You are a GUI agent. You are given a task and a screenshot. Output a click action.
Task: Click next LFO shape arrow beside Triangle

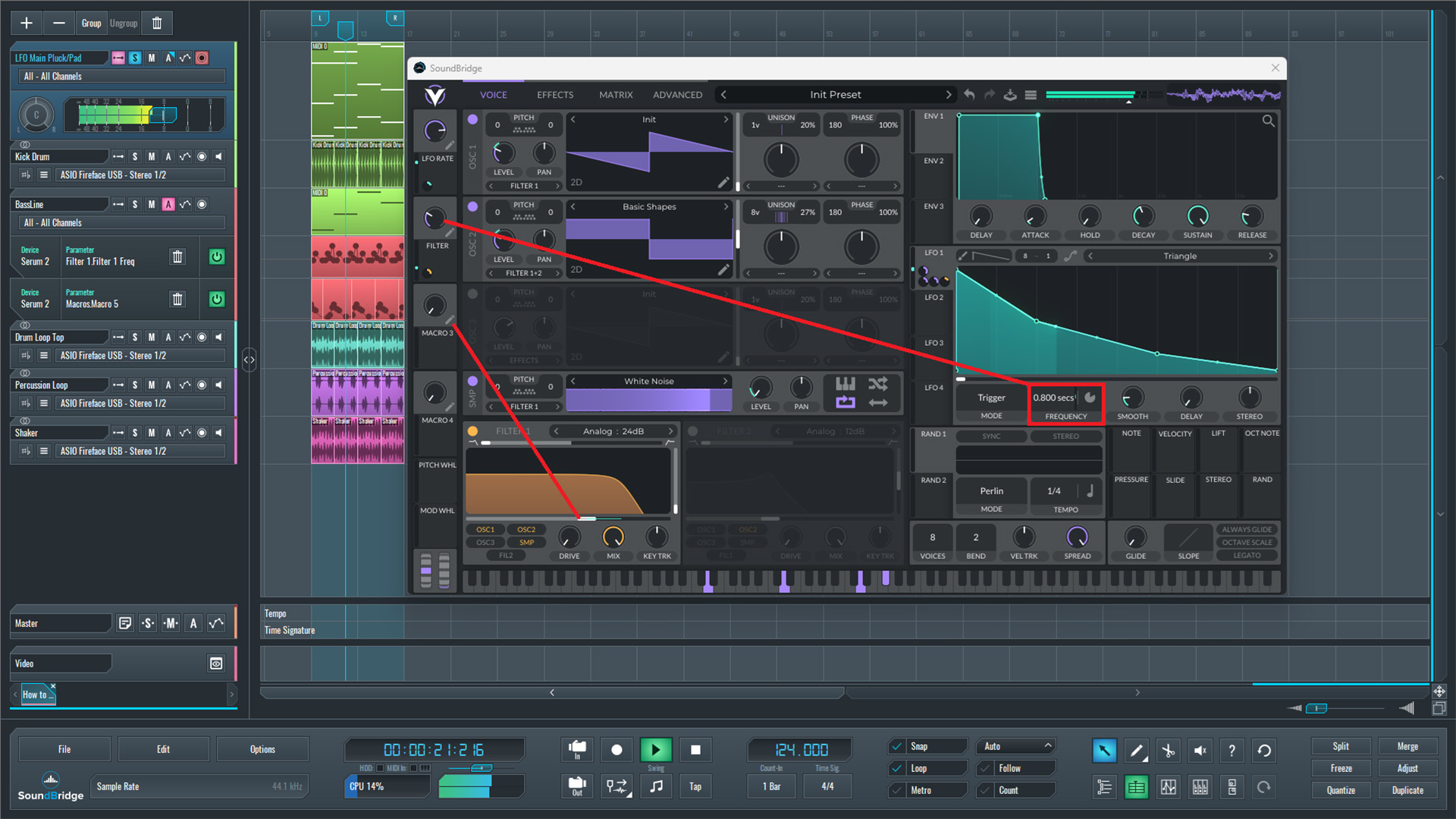pos(1271,256)
